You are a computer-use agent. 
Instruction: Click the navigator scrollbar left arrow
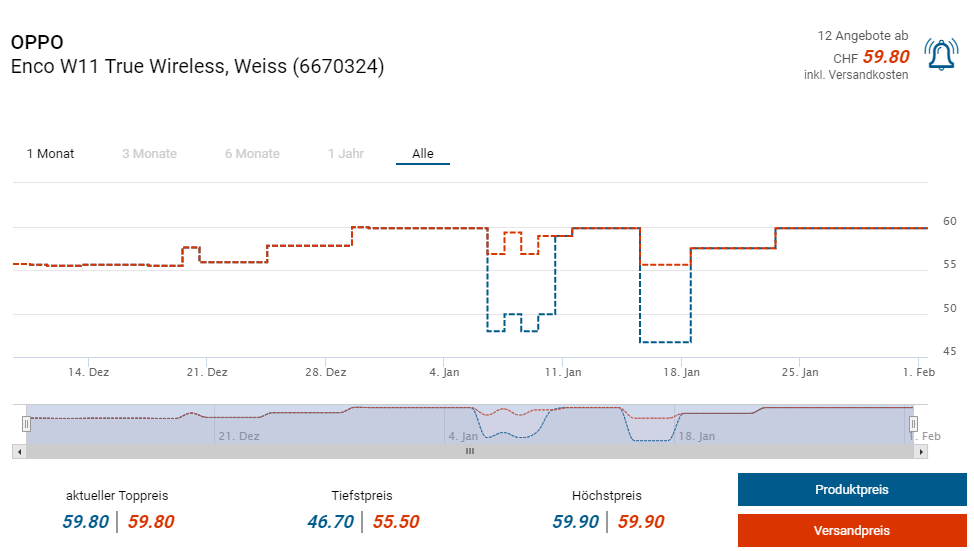coord(17,451)
